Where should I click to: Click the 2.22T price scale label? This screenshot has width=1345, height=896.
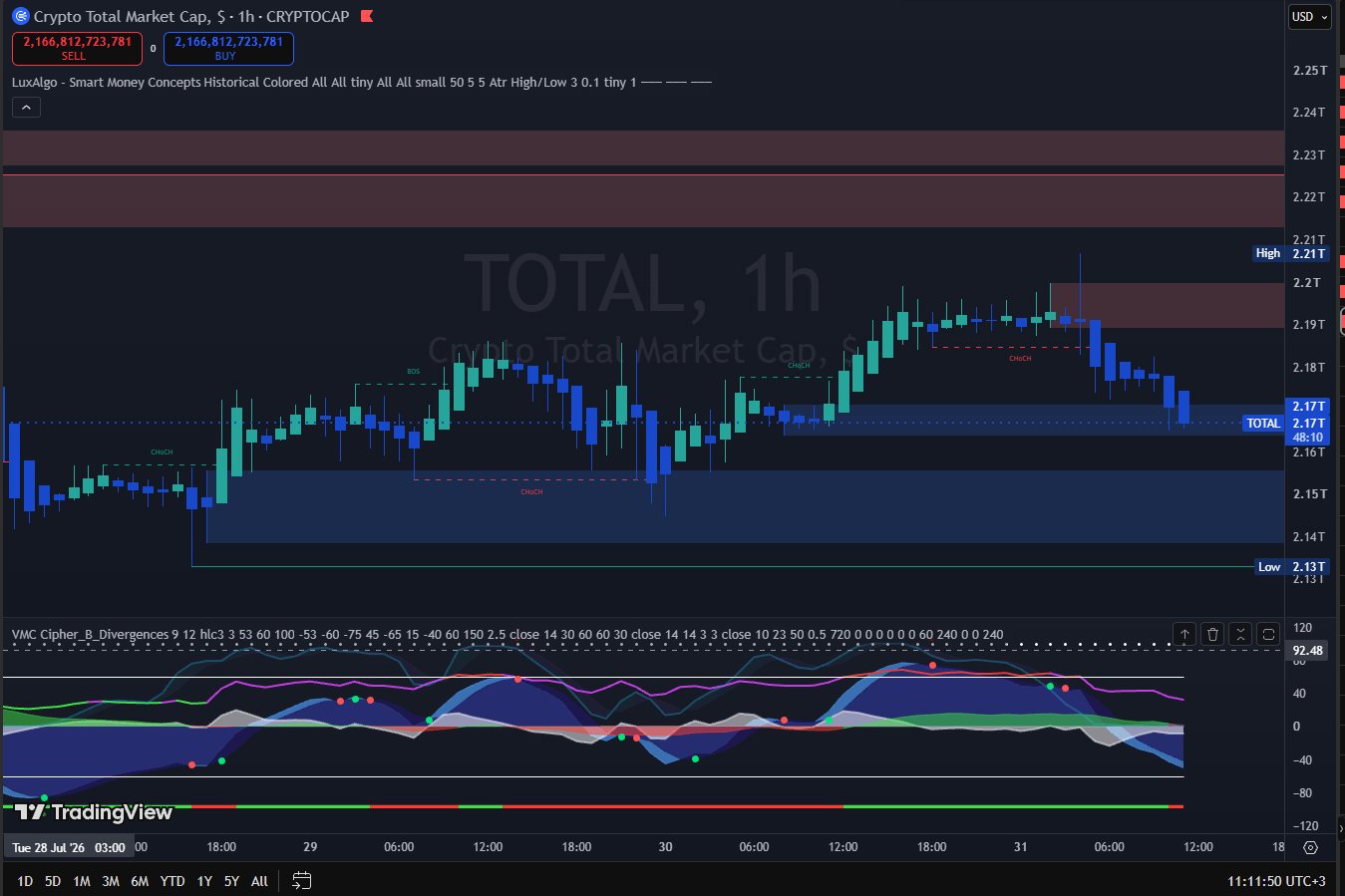(x=1309, y=197)
